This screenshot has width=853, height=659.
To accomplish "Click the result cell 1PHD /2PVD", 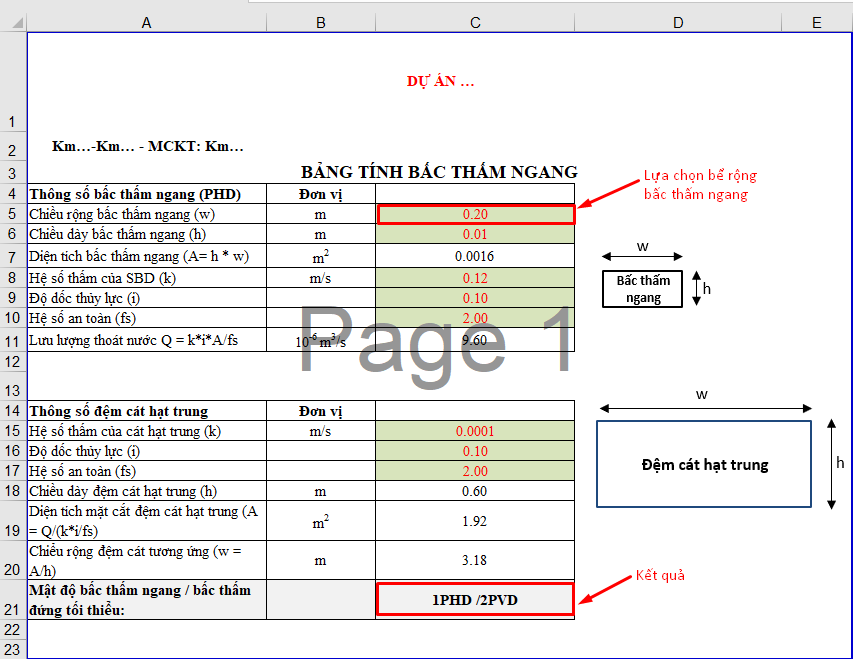I will pyautogui.click(x=475, y=599).
